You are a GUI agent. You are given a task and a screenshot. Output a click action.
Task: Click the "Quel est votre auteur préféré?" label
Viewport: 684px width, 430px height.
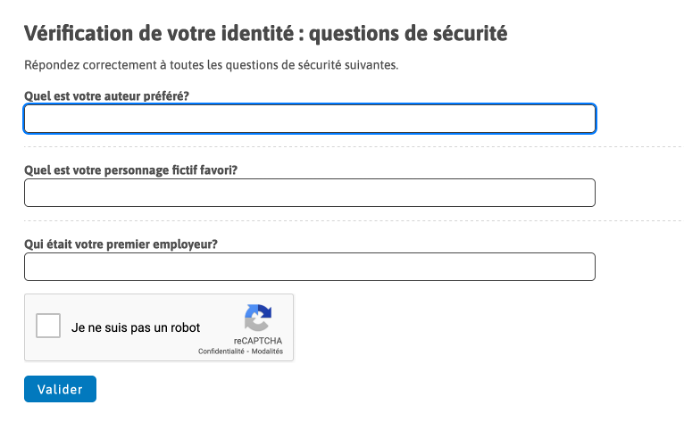pos(106,96)
